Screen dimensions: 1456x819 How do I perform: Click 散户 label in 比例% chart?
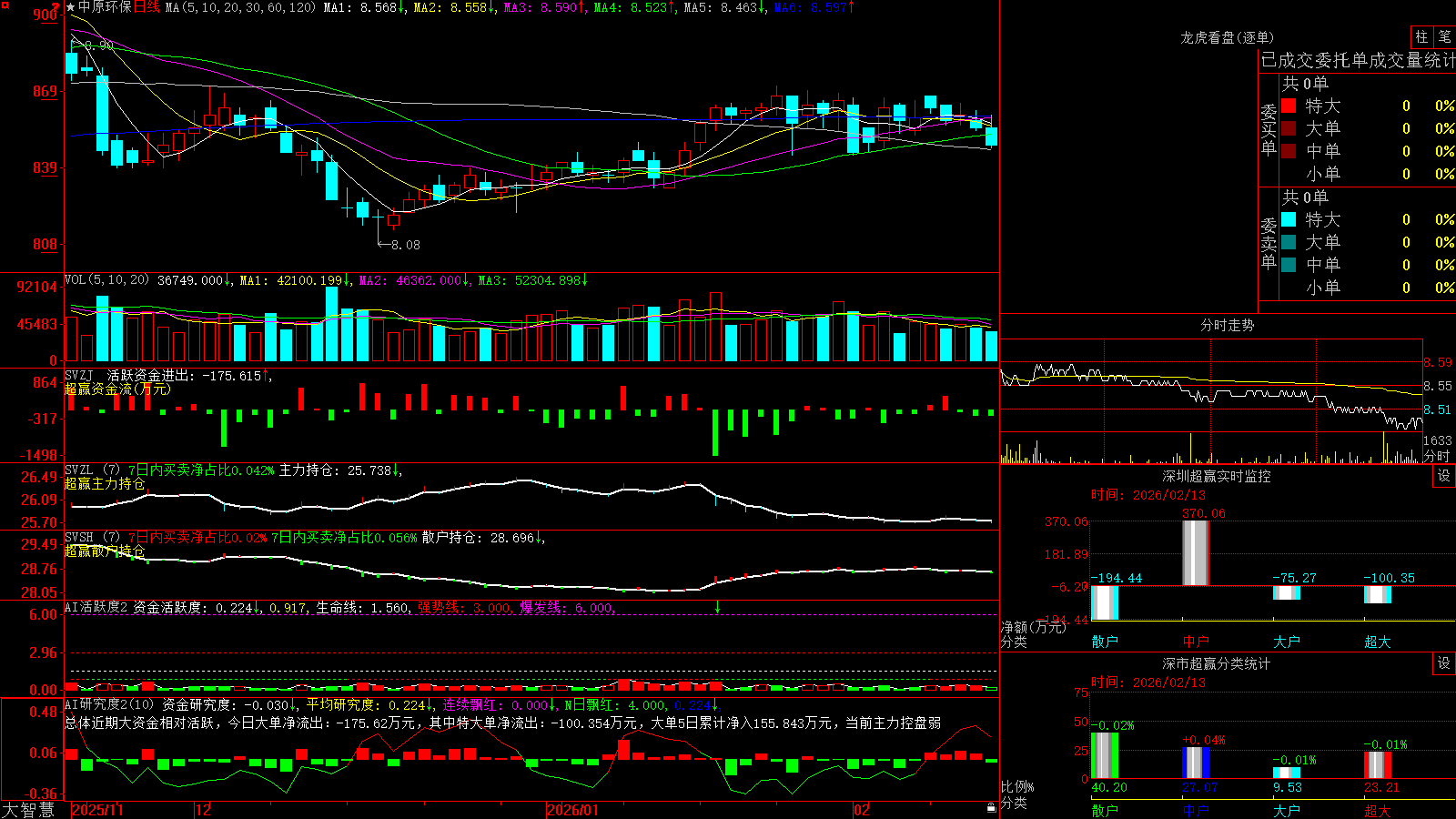[x=1105, y=811]
